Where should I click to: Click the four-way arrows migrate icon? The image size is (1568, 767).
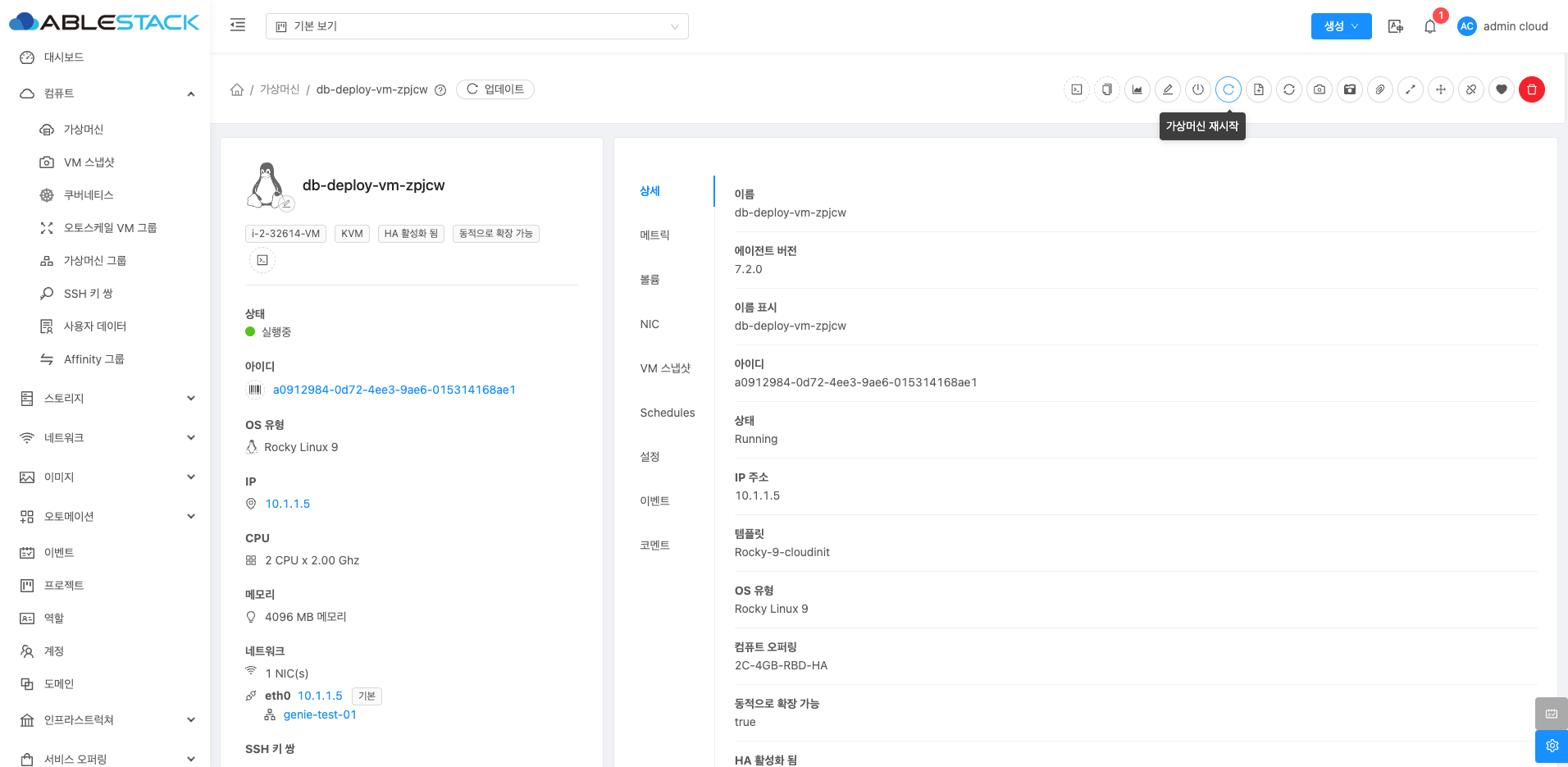1441,89
